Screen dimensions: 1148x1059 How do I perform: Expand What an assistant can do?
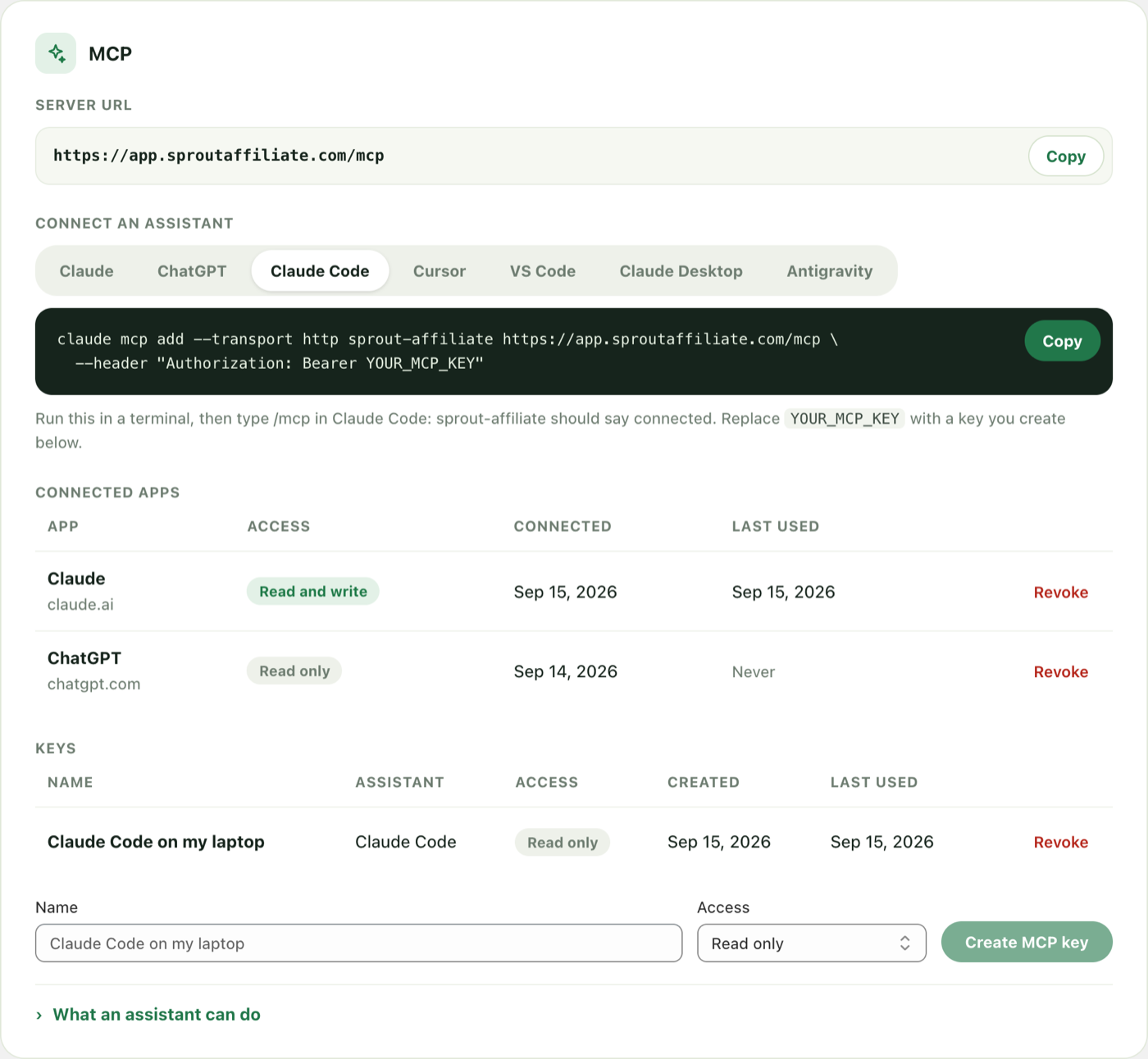point(148,1015)
